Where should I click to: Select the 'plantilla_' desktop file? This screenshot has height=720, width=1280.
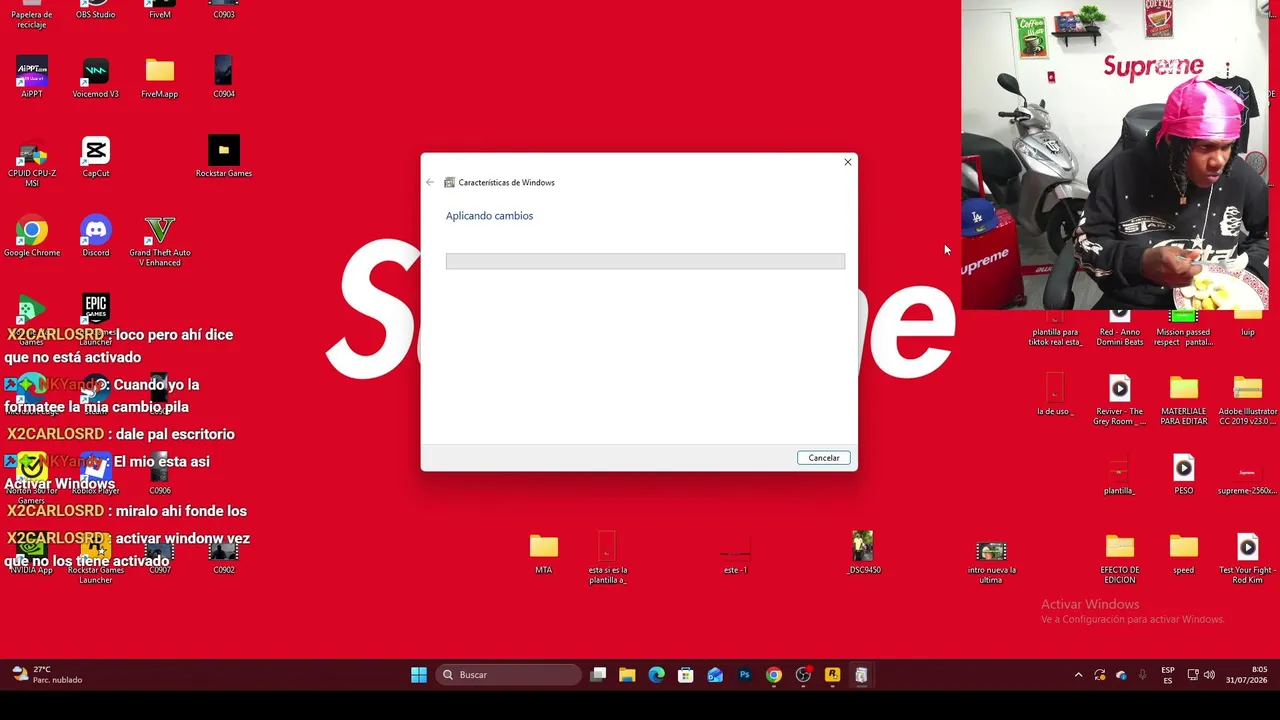[x=1119, y=476]
